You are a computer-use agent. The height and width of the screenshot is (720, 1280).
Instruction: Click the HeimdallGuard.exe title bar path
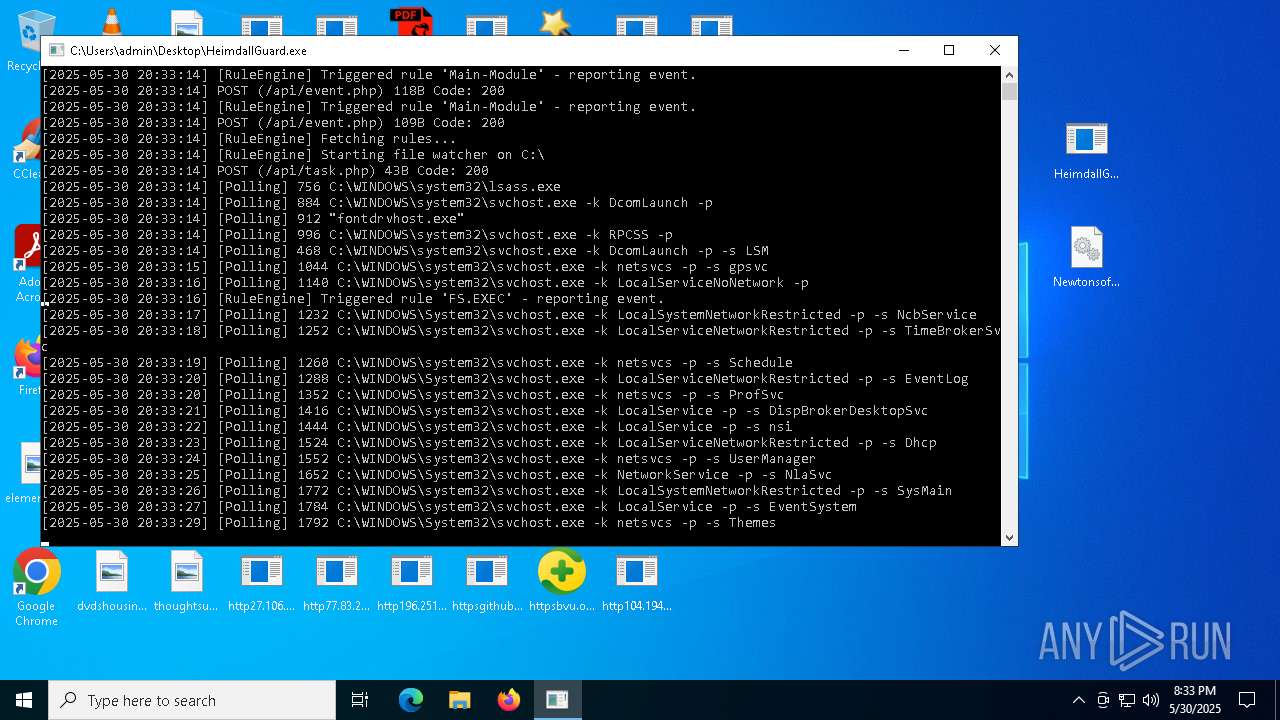pyautogui.click(x=188, y=50)
